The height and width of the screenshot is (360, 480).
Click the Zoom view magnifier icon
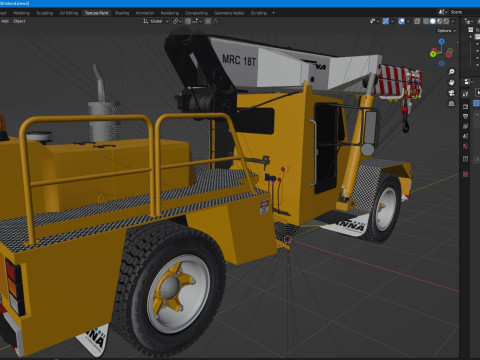[x=452, y=72]
